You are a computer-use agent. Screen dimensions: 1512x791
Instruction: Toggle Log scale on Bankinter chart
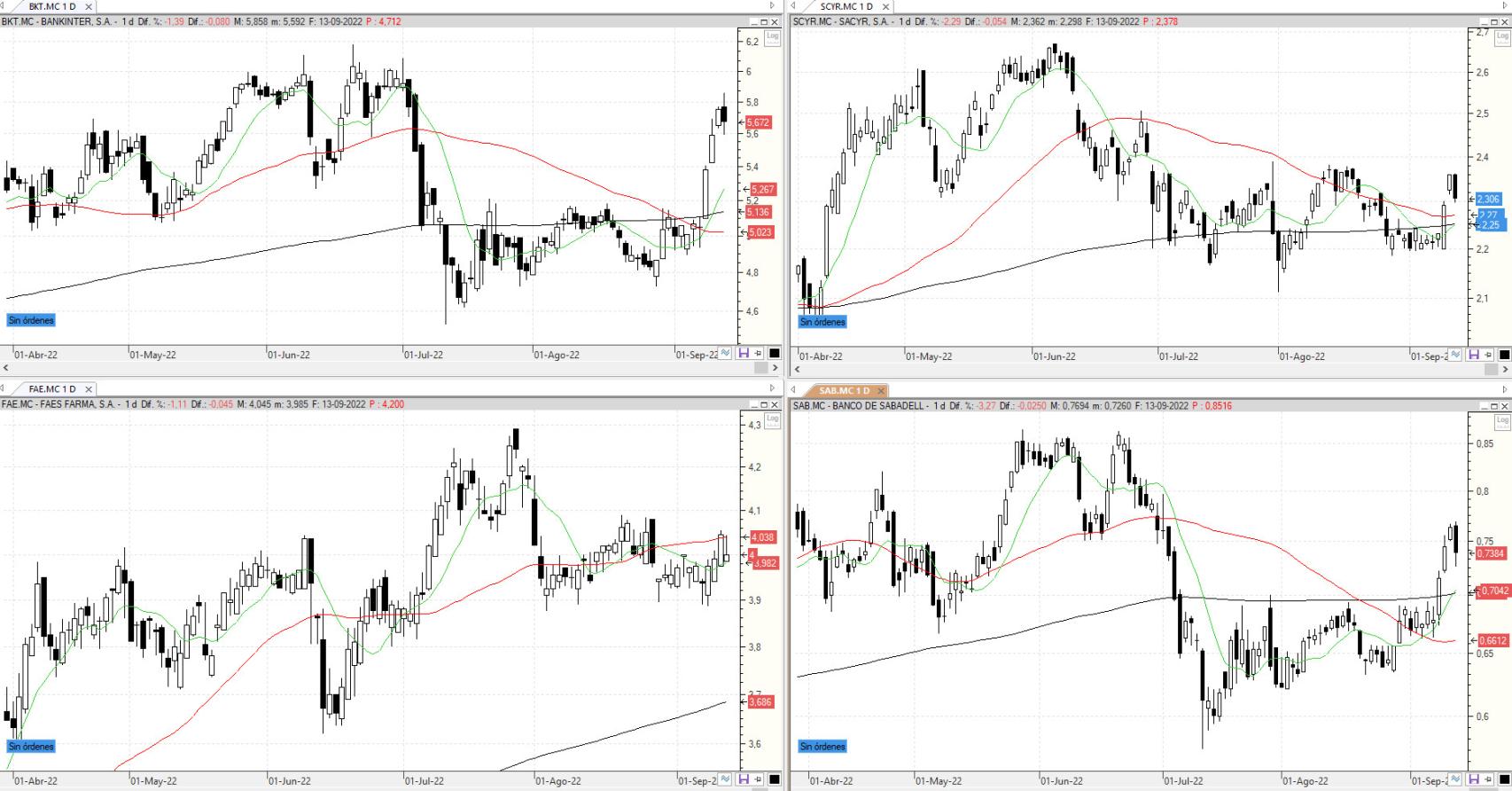[772, 36]
